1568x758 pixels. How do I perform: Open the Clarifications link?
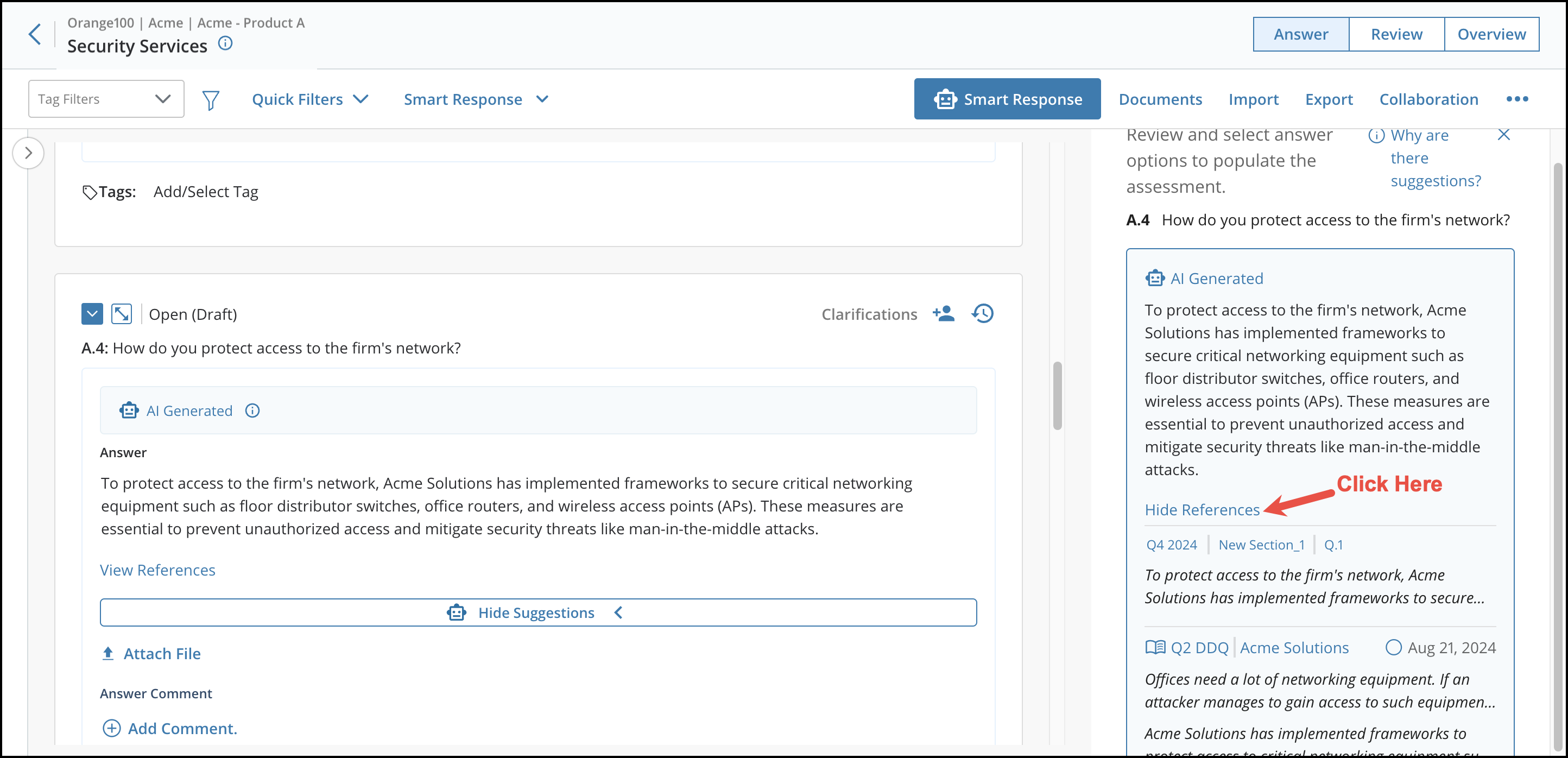point(869,314)
